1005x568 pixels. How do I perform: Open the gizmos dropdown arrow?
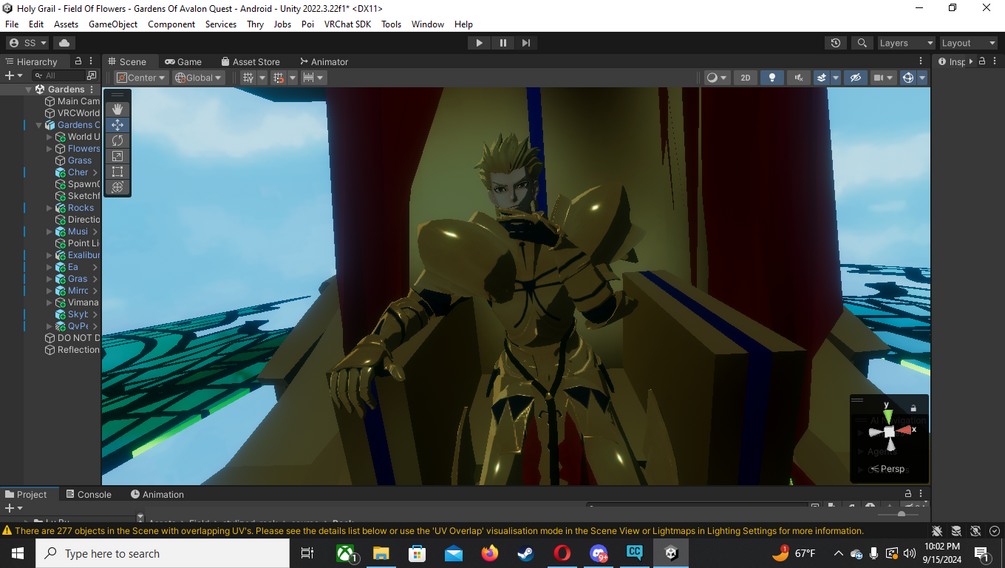(922, 78)
